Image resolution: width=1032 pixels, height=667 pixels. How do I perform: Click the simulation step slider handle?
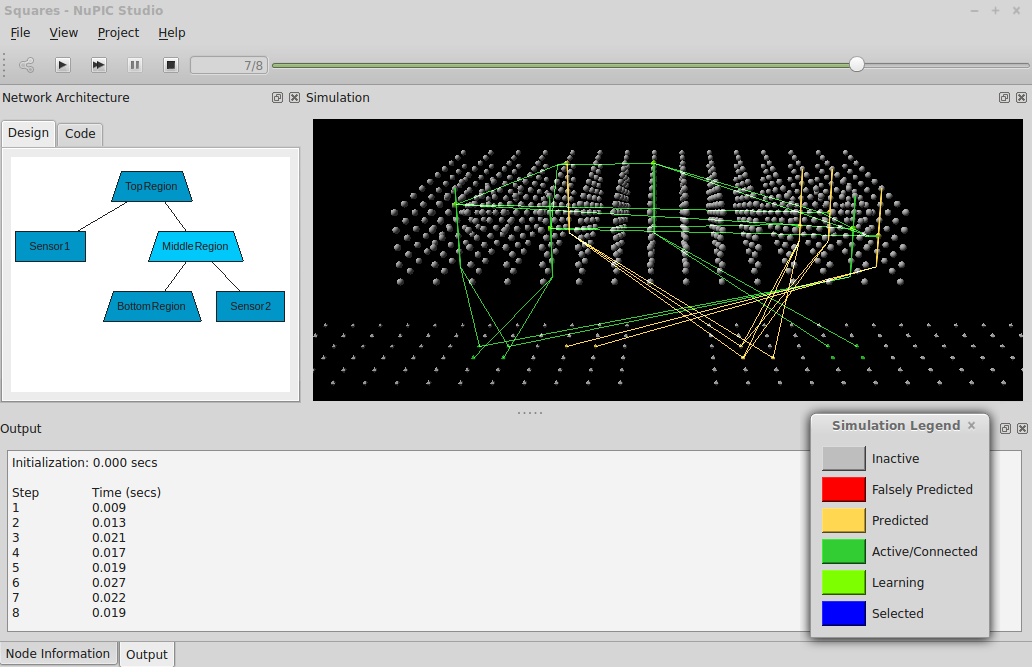tap(857, 65)
